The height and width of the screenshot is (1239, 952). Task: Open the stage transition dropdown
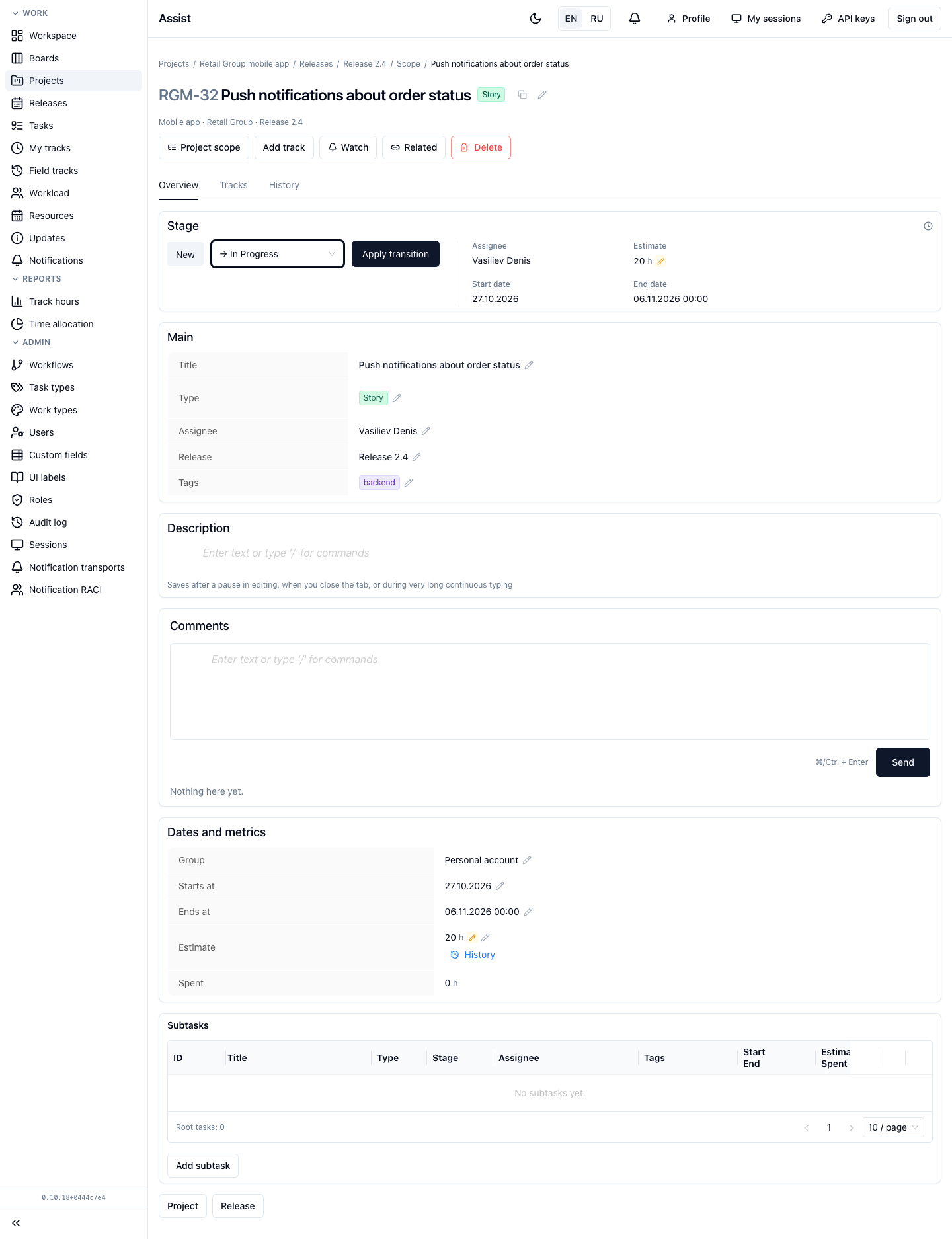coord(278,254)
